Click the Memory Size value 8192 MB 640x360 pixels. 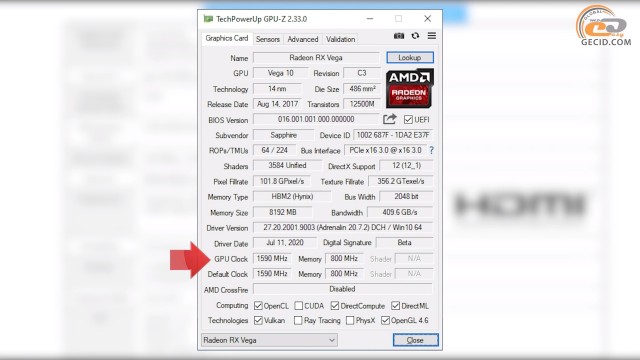(282, 212)
